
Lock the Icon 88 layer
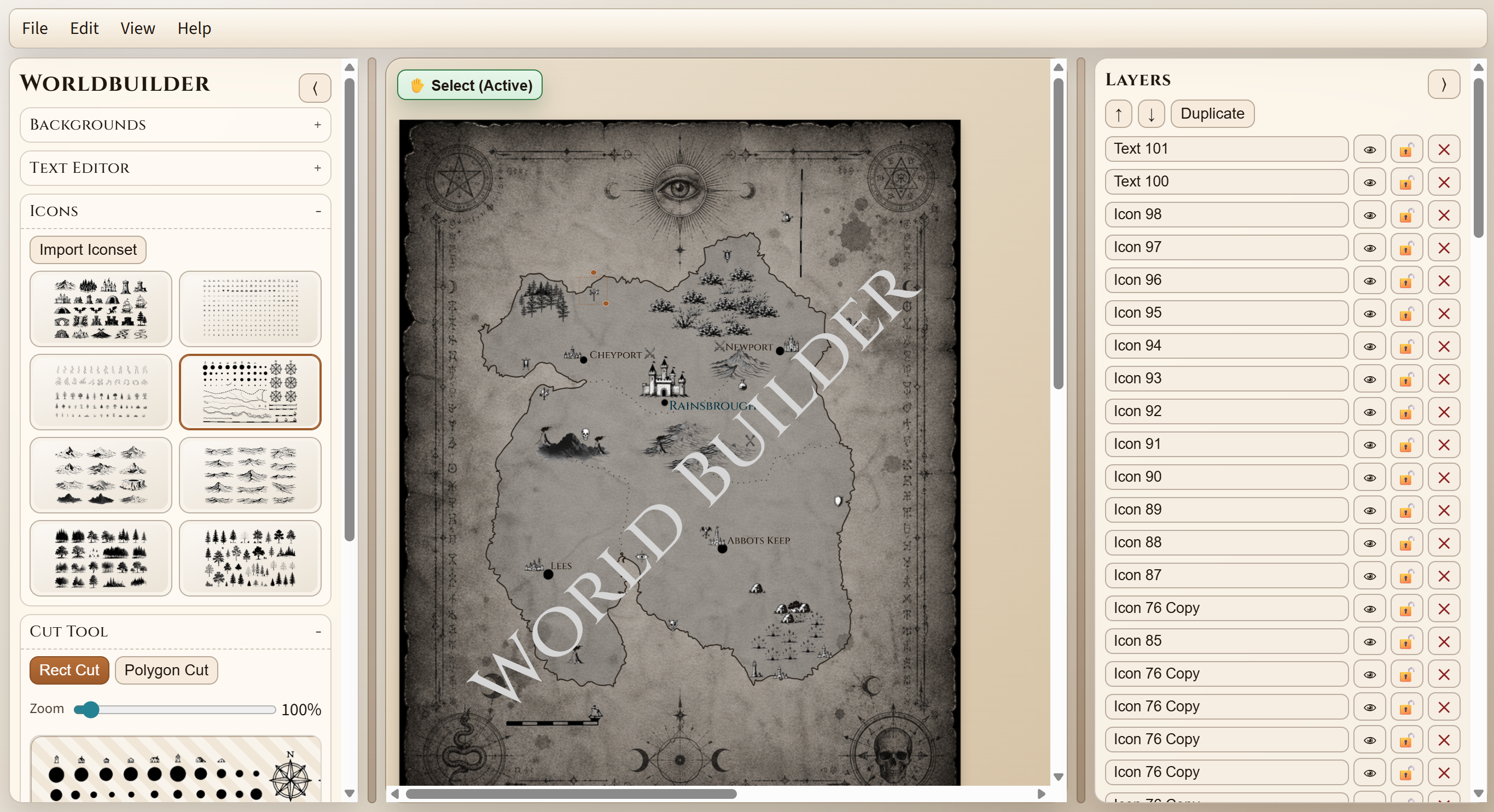point(1406,543)
